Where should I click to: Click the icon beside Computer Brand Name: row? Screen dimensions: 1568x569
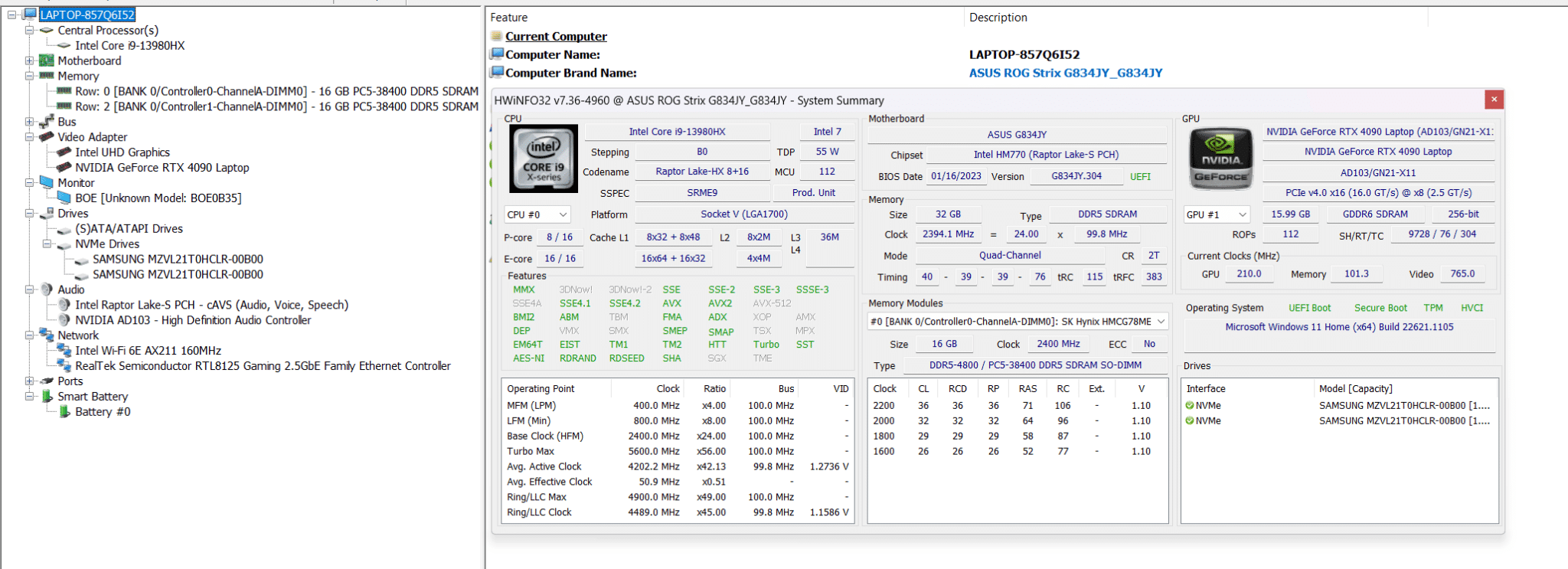point(497,72)
